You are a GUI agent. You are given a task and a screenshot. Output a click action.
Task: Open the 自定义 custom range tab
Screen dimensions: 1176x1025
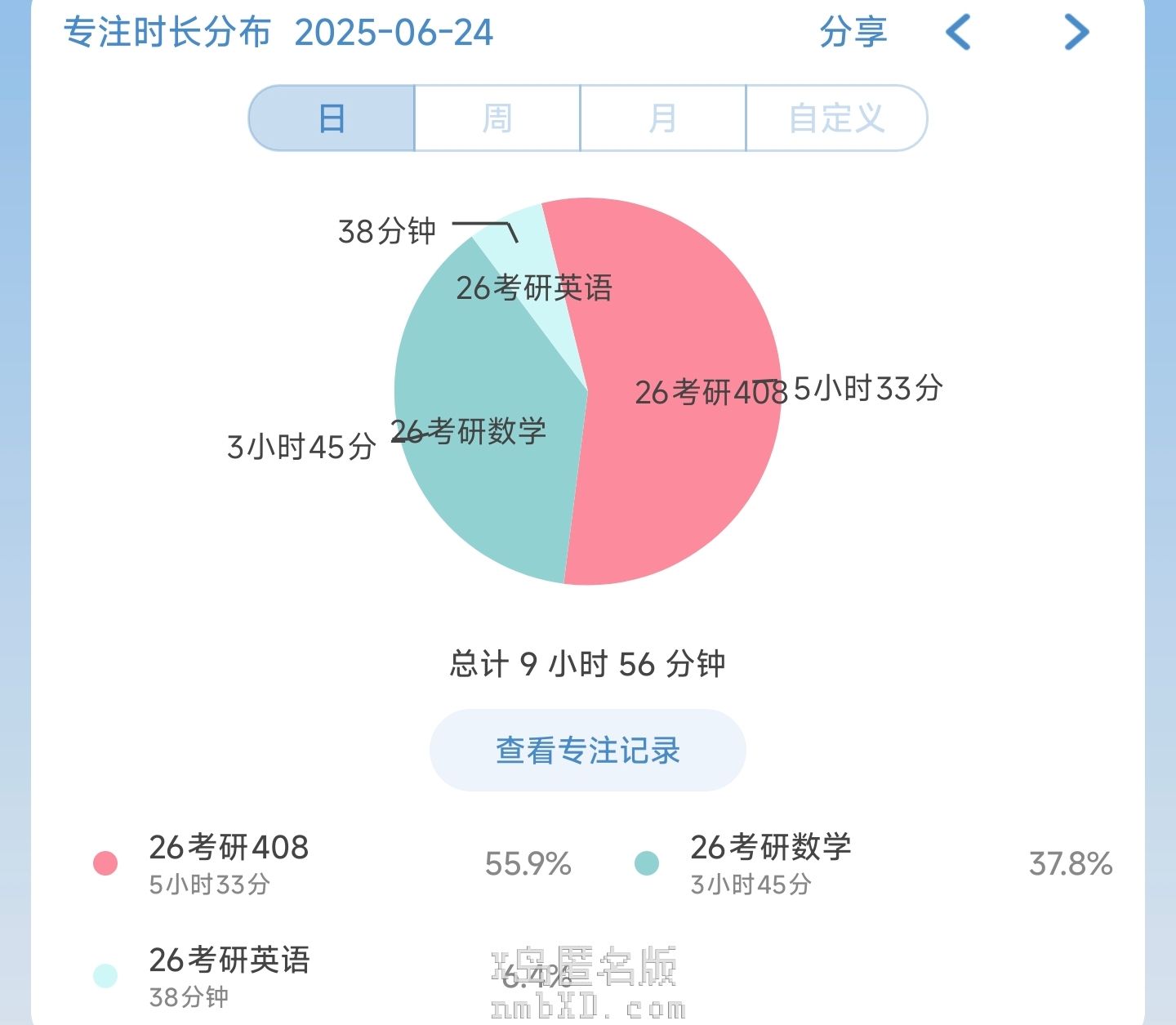[x=836, y=118]
